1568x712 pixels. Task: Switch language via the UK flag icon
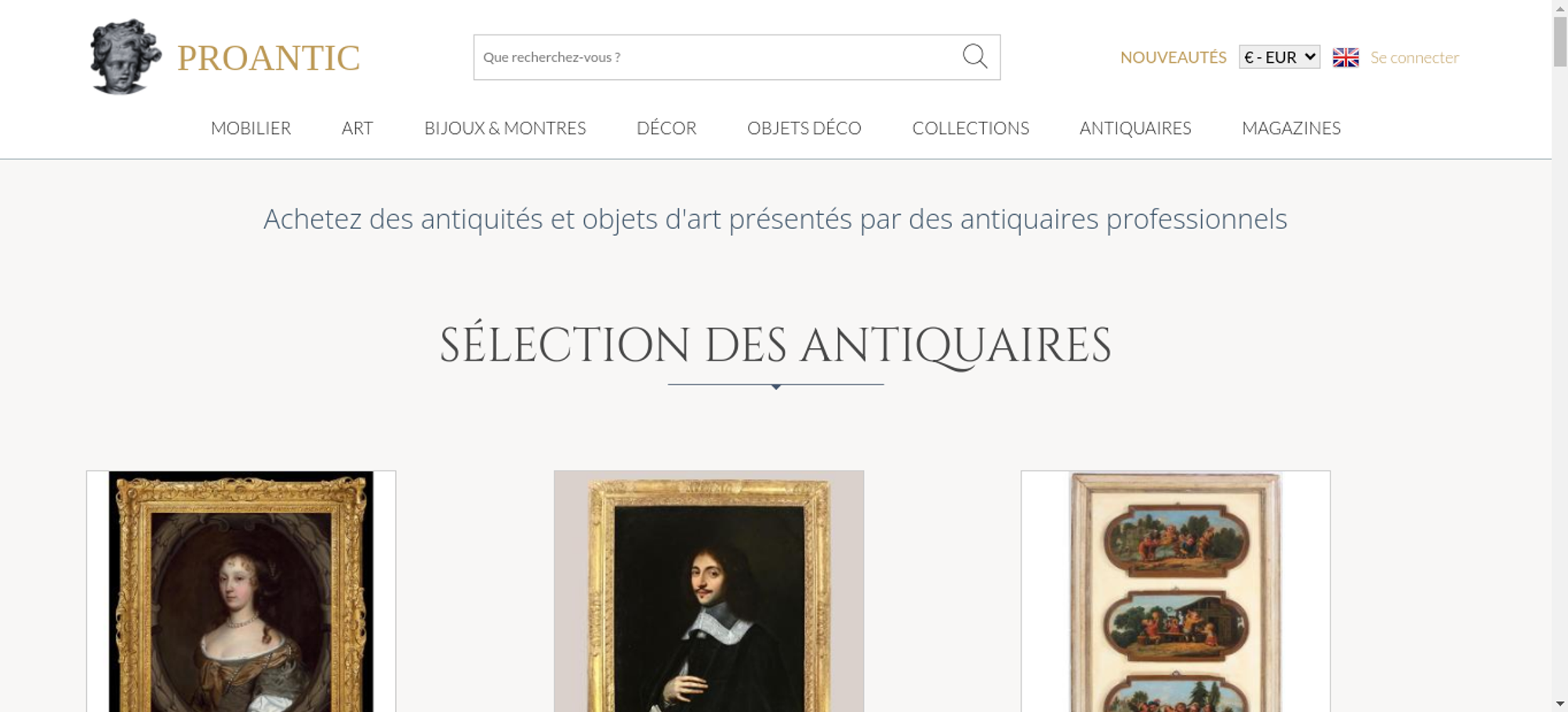pyautogui.click(x=1345, y=57)
